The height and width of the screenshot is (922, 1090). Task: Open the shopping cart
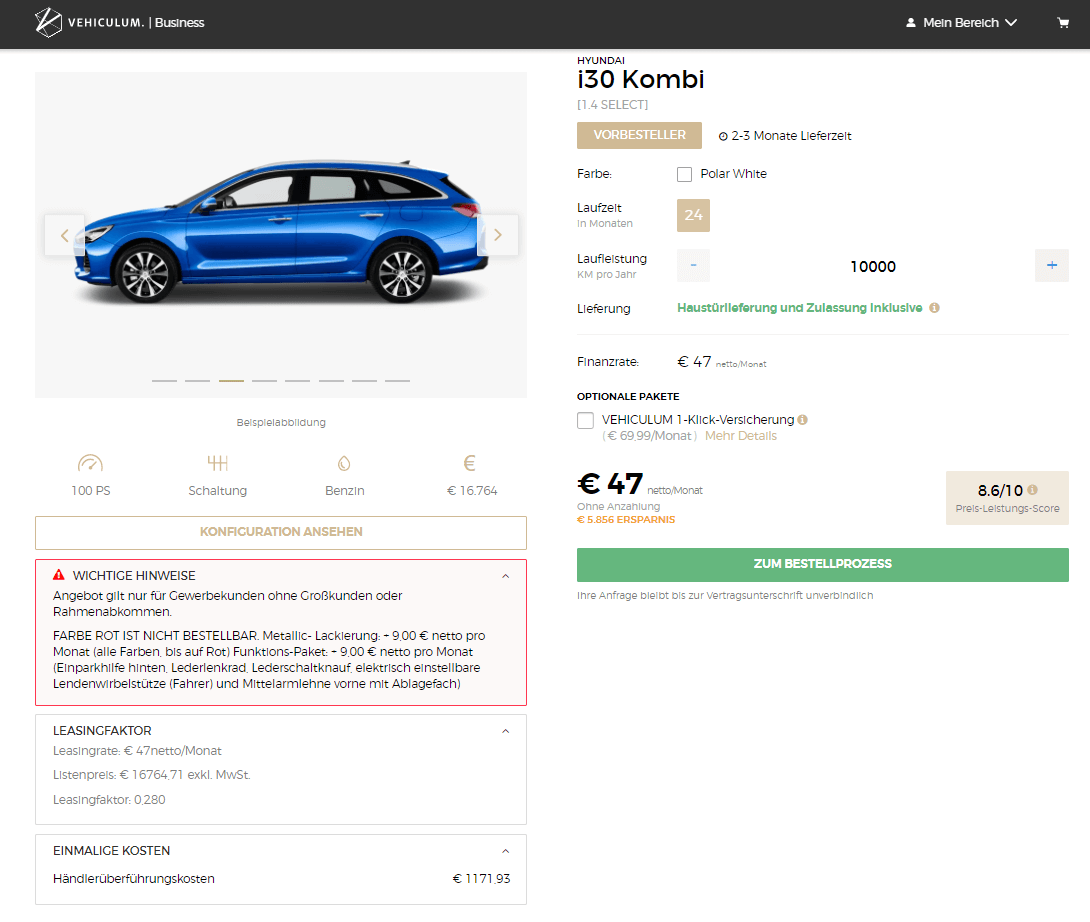[1063, 23]
